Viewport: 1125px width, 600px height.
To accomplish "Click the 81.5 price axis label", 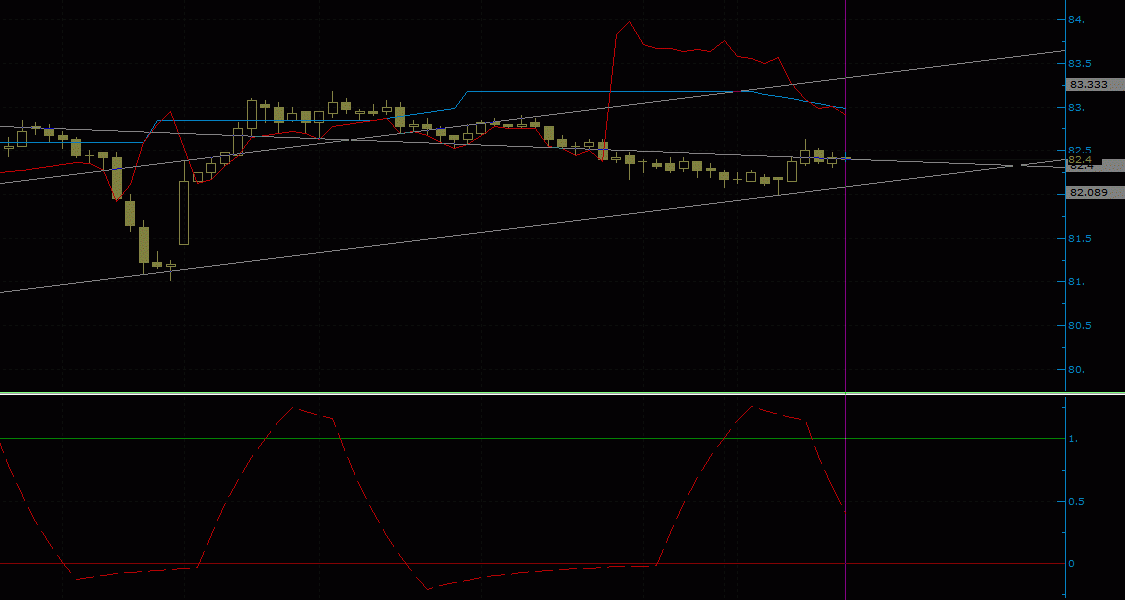I will (x=1079, y=238).
